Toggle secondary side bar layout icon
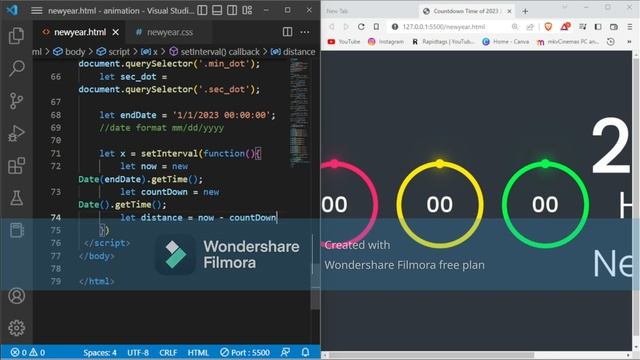This screenshot has height=360, width=640. pyautogui.click(x=232, y=10)
